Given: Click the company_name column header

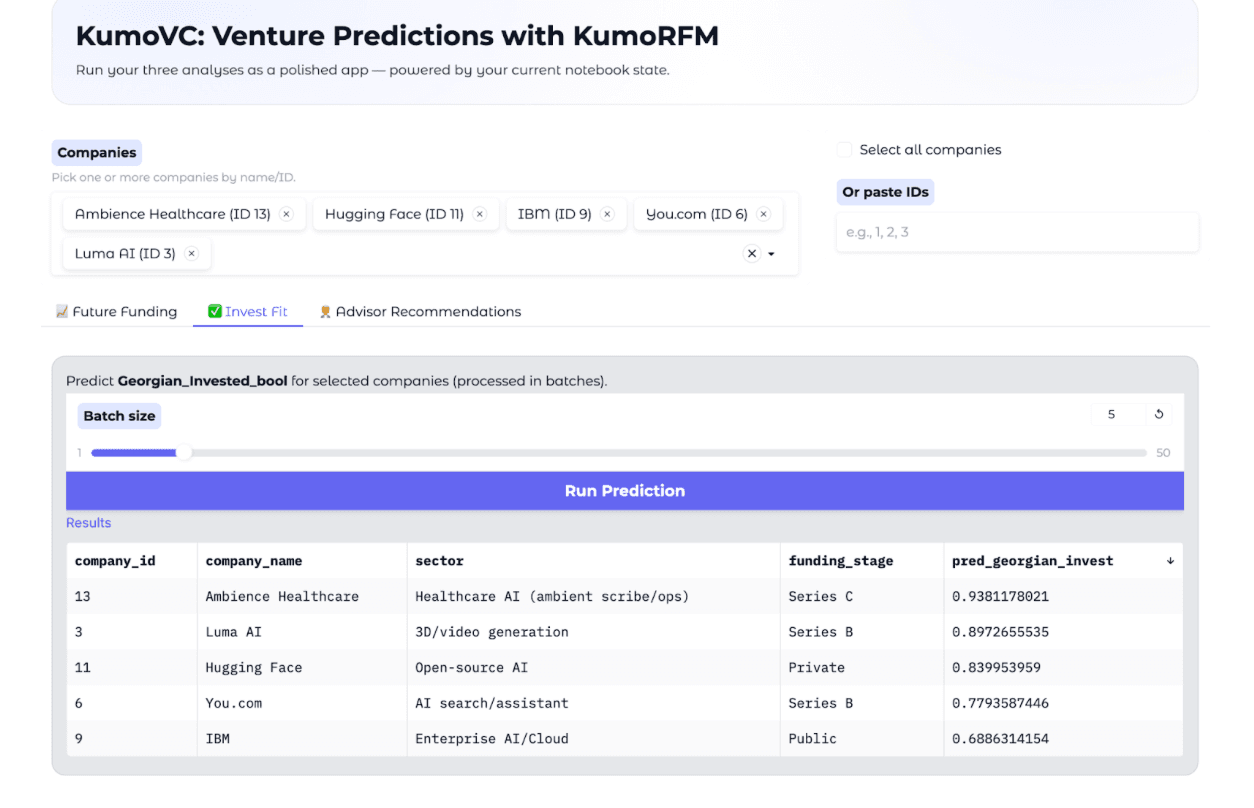Looking at the screenshot, I should 254,561.
